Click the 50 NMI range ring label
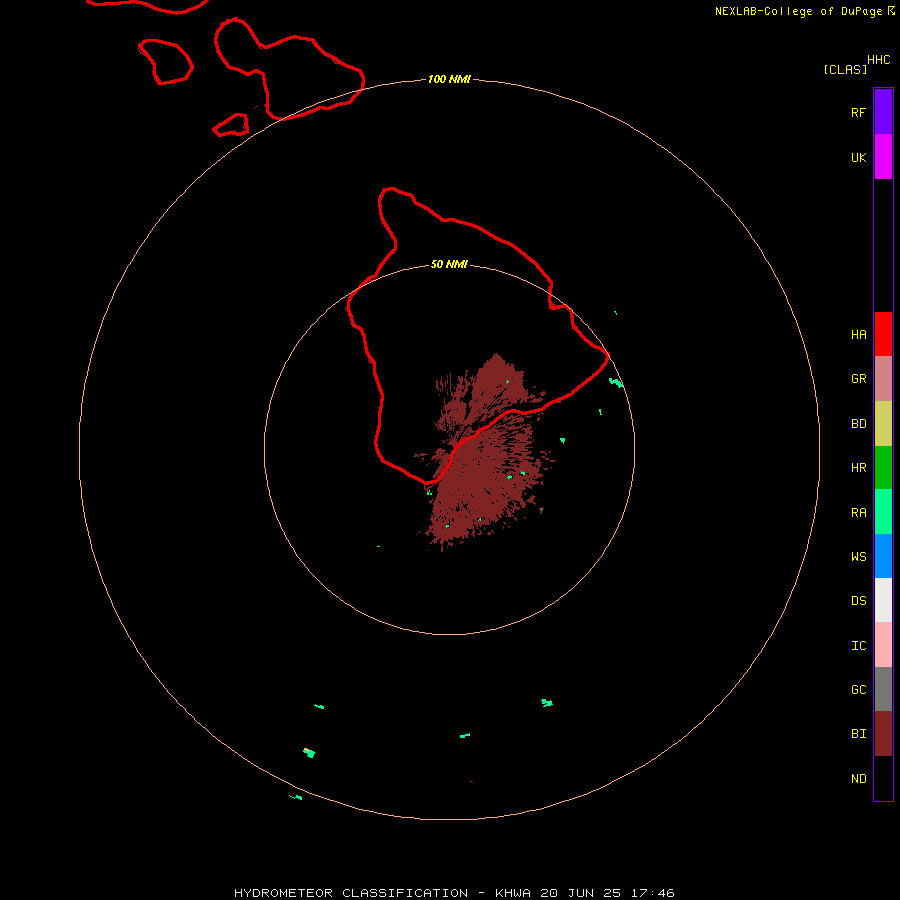This screenshot has width=900, height=900. tap(449, 264)
